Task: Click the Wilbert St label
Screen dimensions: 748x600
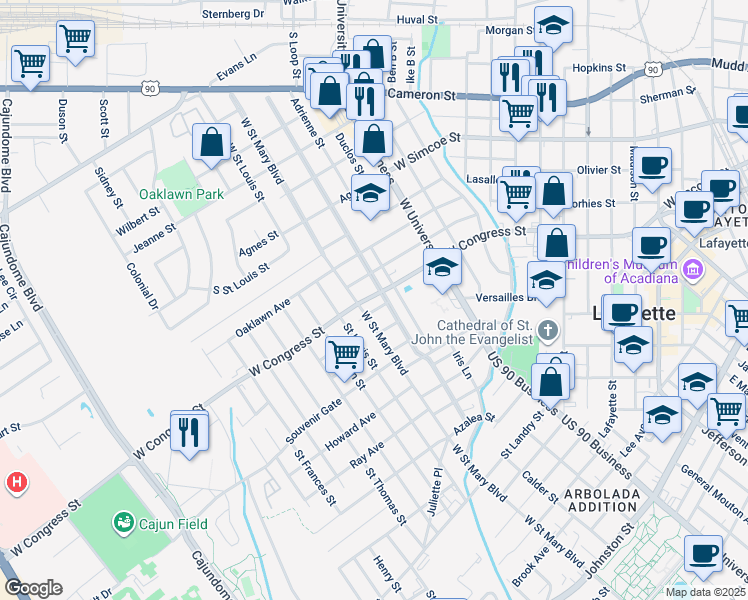Action: coord(138,221)
